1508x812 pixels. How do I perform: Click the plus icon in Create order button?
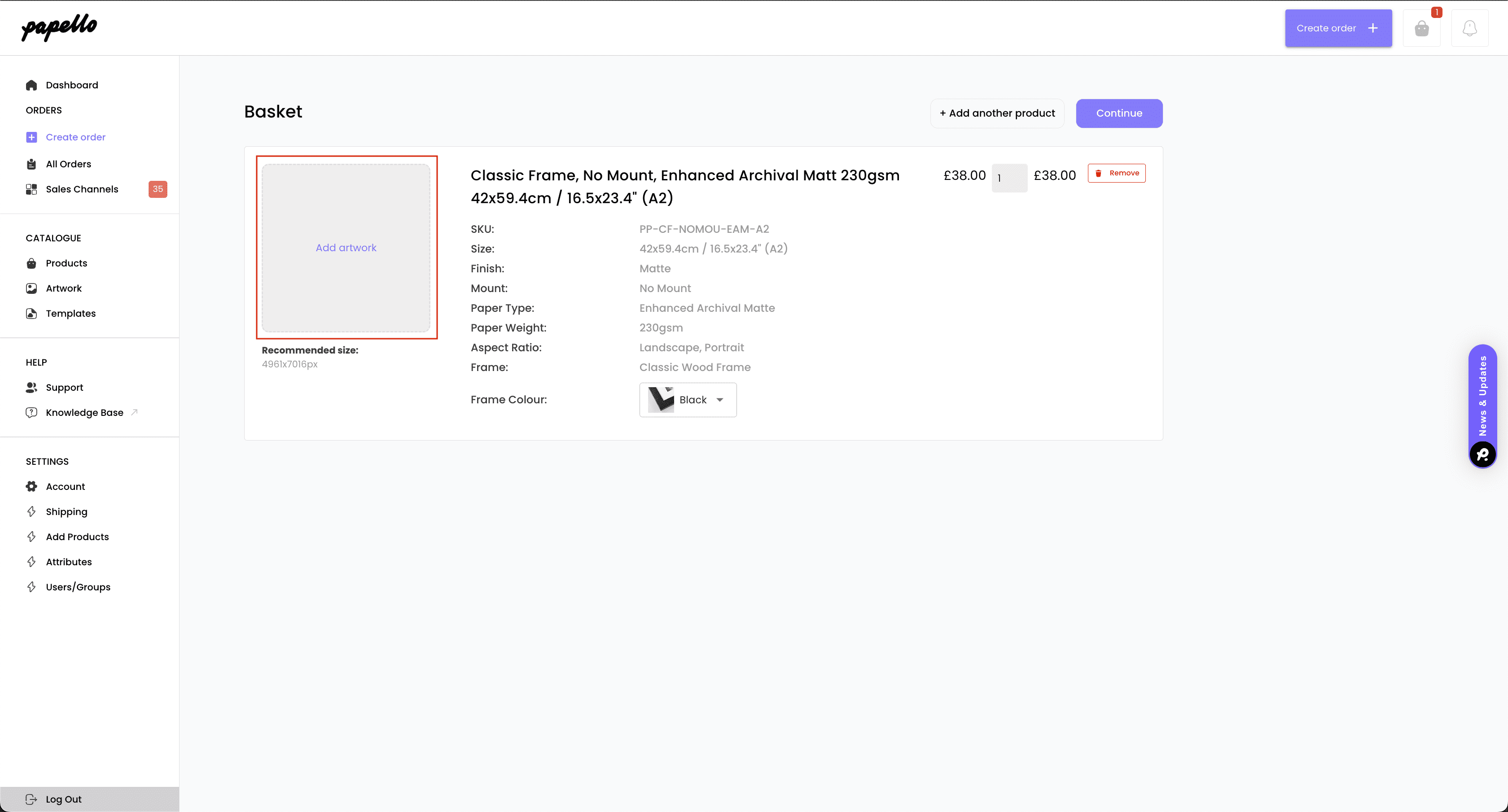1373,28
